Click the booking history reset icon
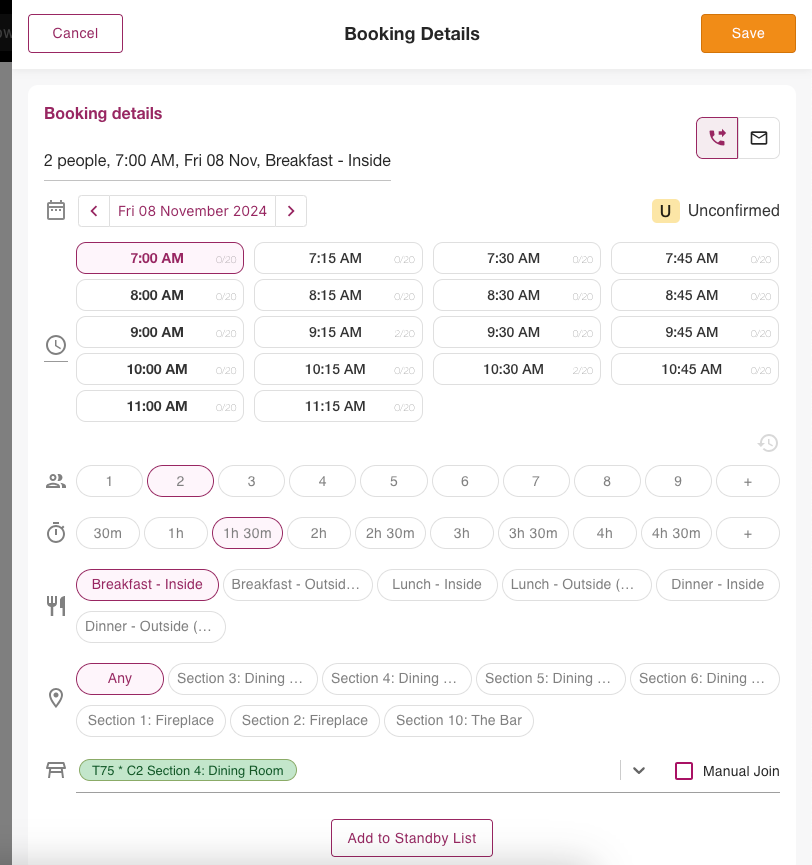This screenshot has height=865, width=812. [768, 442]
